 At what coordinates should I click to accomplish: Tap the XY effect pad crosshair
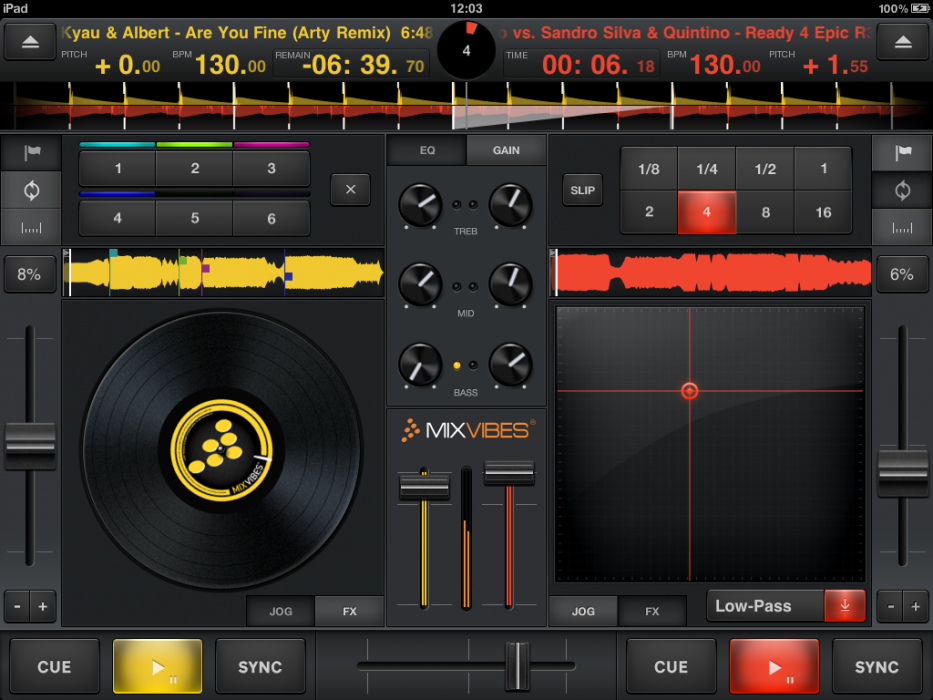pos(690,391)
